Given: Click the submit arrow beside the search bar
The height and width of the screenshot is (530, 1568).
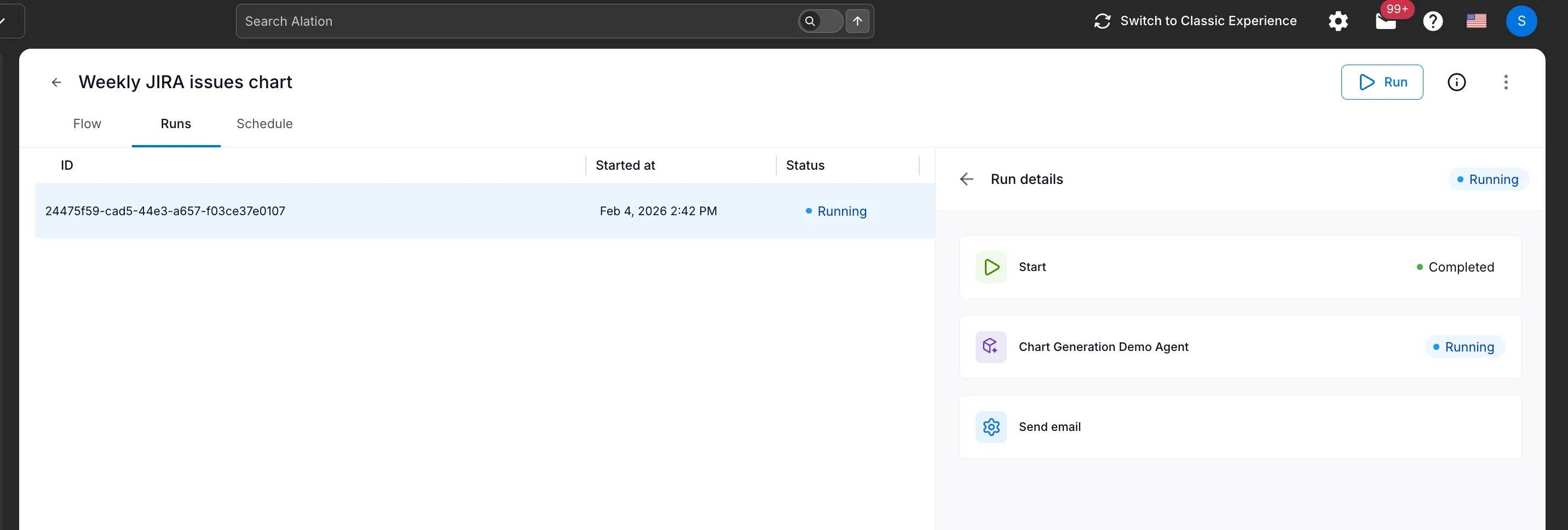Looking at the screenshot, I should (x=858, y=21).
